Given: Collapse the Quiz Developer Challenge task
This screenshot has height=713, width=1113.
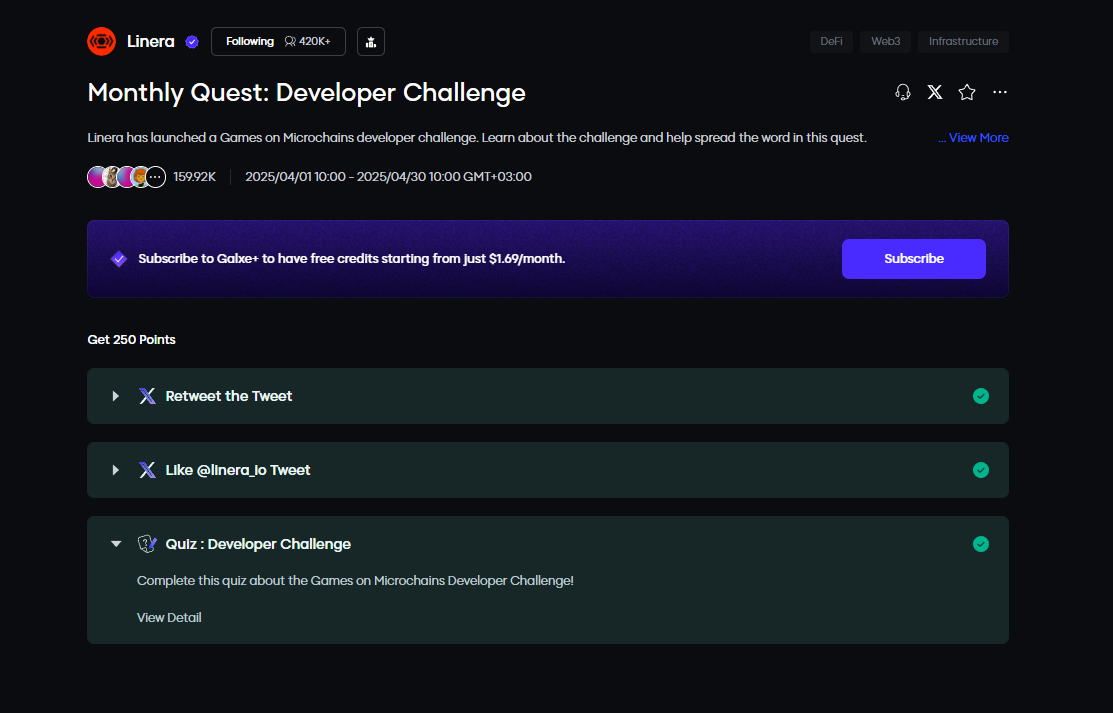Looking at the screenshot, I should point(116,544).
